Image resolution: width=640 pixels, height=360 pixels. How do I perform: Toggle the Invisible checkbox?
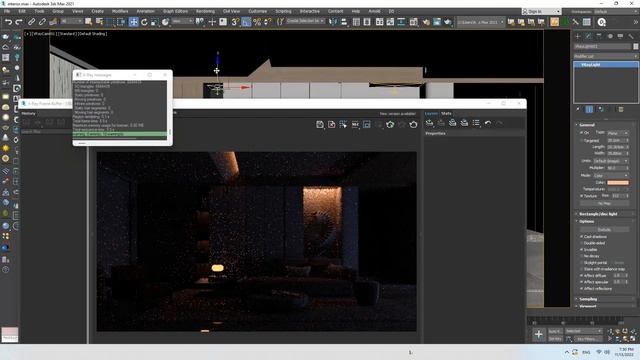tap(581, 250)
